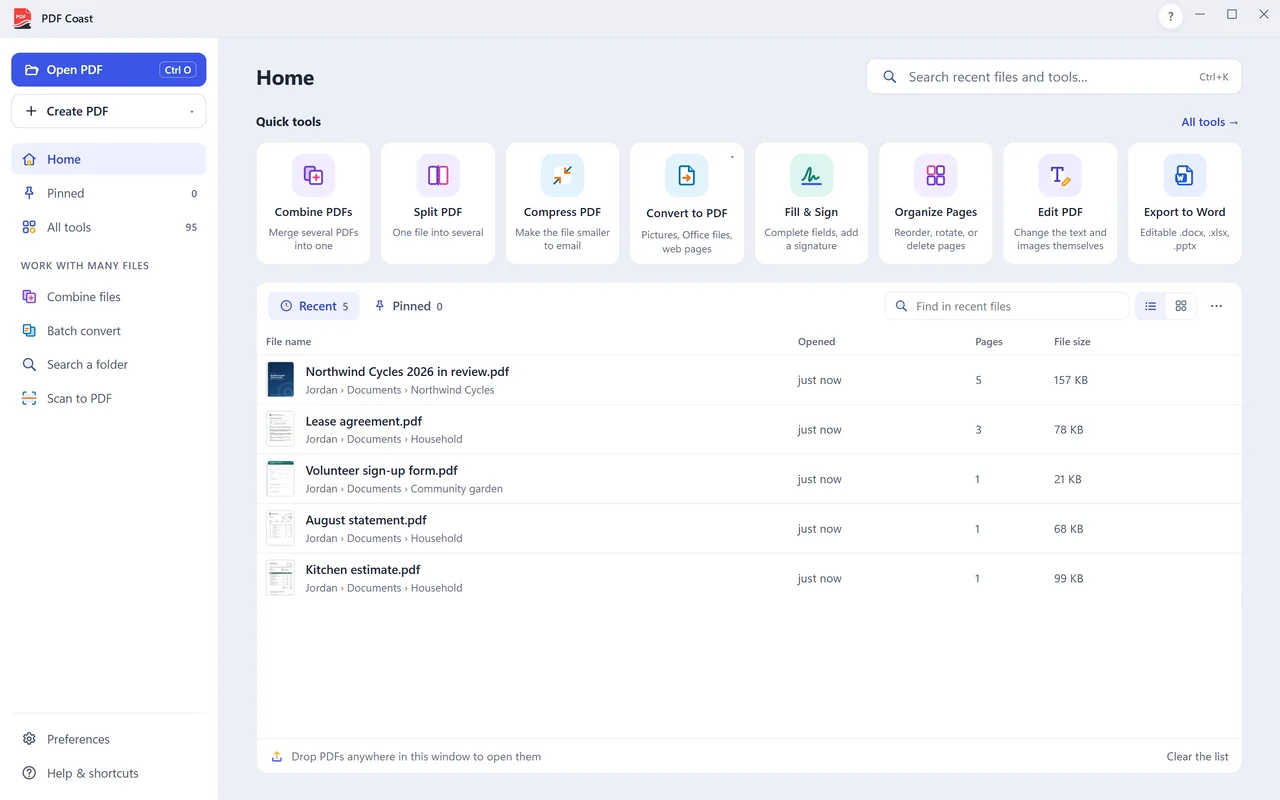Image resolution: width=1280 pixels, height=800 pixels.
Task: Open Volunteer sign-up form.pdf
Action: (x=749, y=479)
